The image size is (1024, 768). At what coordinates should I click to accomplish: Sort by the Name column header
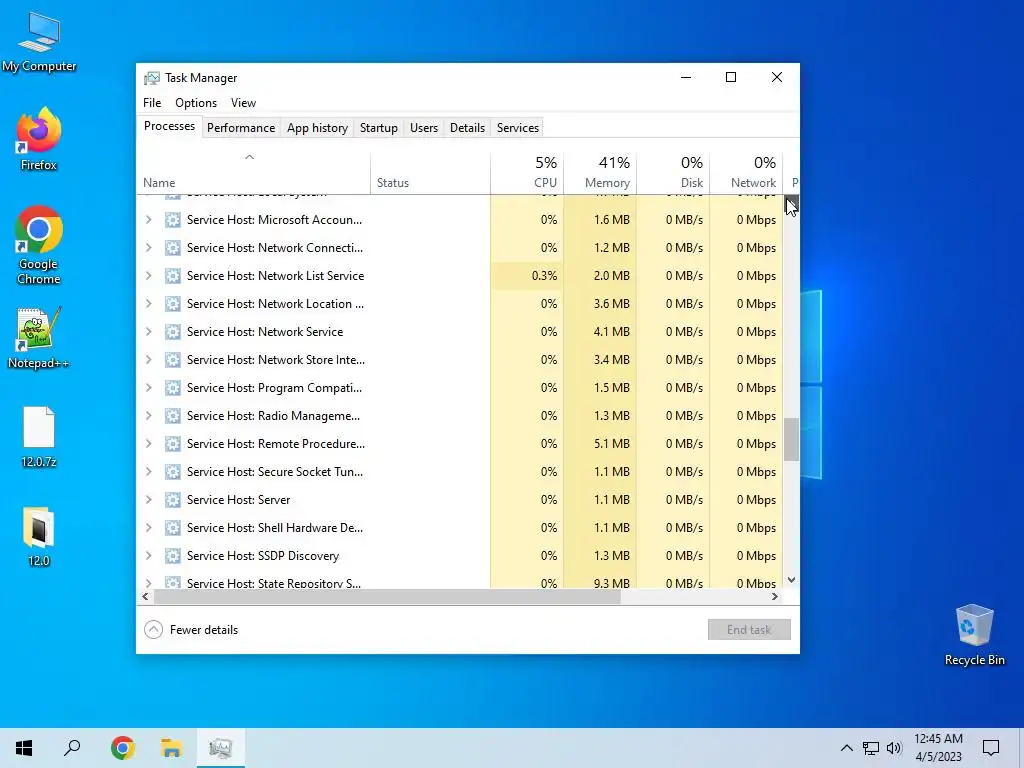253,173
